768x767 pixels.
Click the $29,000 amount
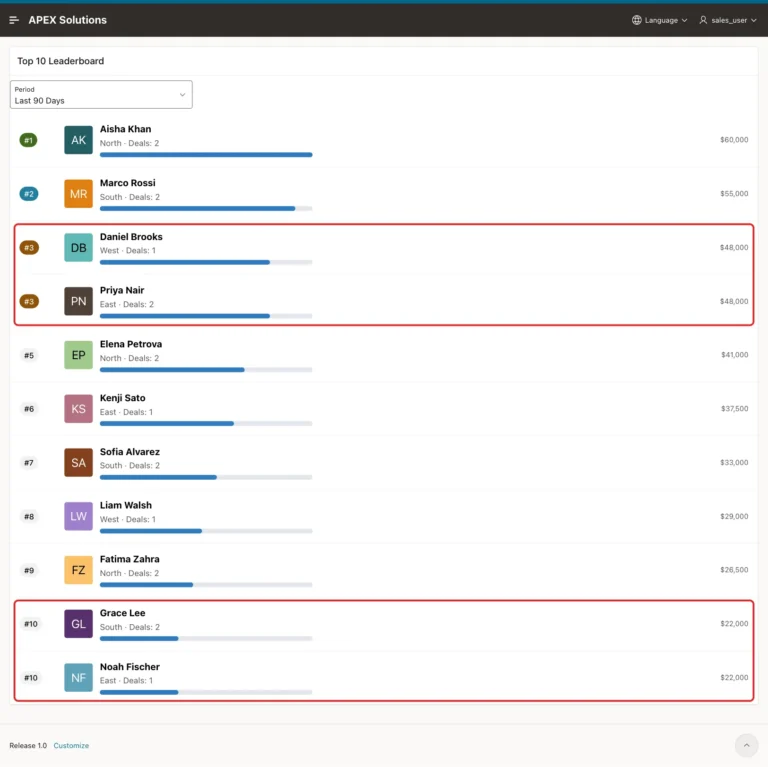(x=734, y=516)
